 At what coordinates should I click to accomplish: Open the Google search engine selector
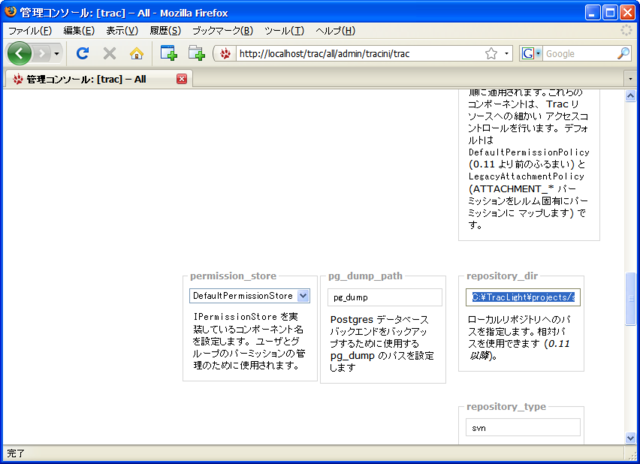tap(530, 53)
